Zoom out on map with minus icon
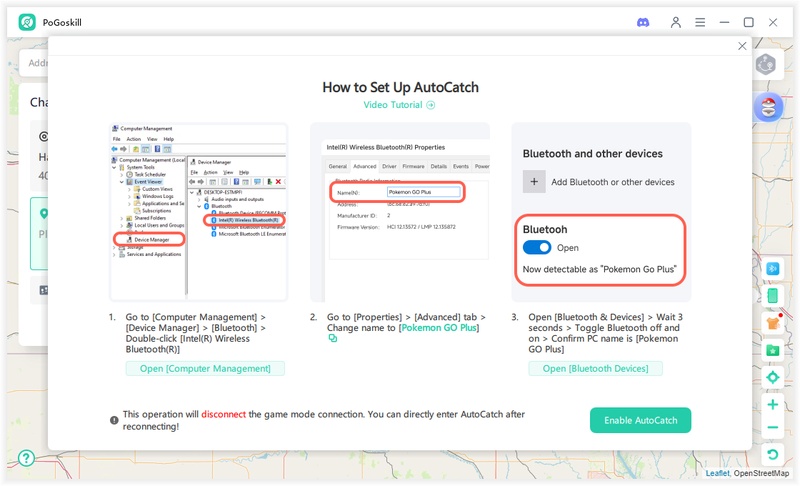 tap(772, 427)
